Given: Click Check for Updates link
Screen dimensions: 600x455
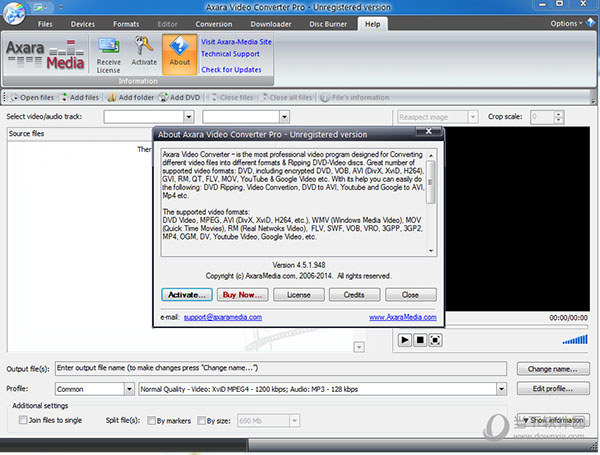Looking at the screenshot, I should [231, 70].
